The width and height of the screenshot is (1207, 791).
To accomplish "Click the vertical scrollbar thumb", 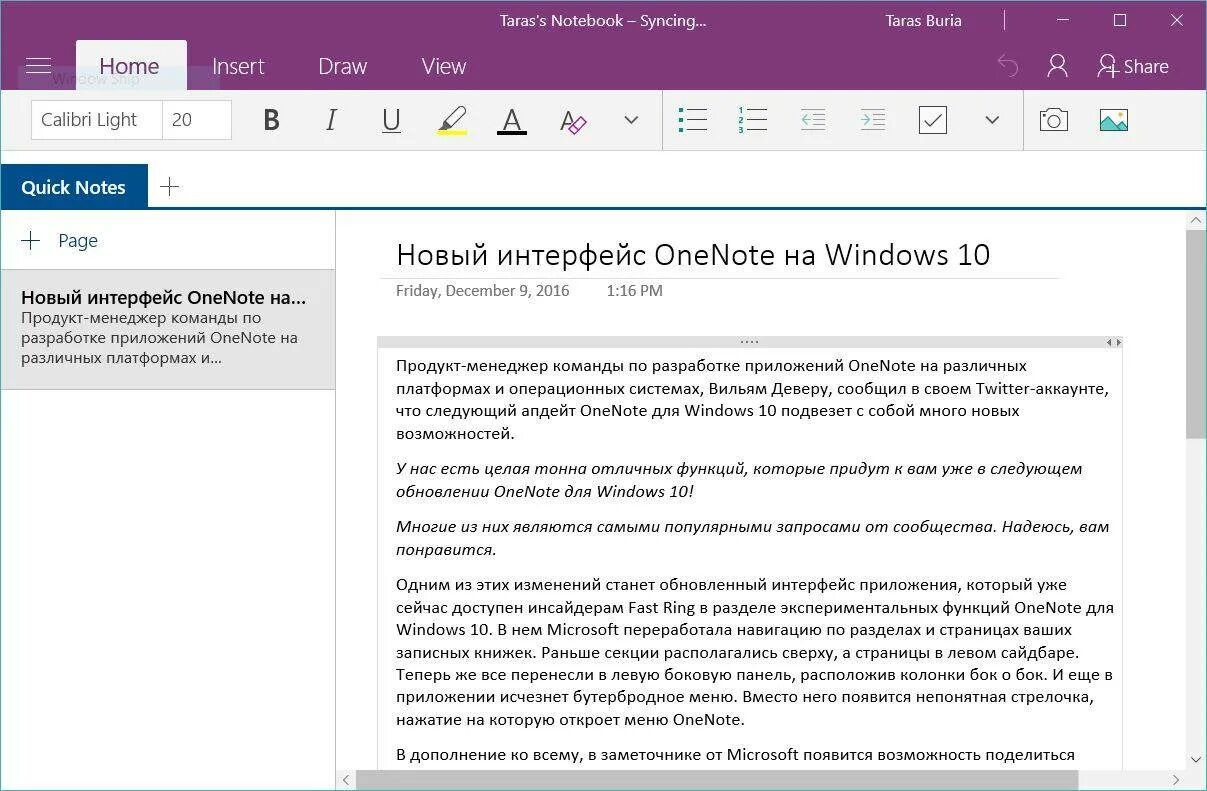I will (x=1196, y=334).
